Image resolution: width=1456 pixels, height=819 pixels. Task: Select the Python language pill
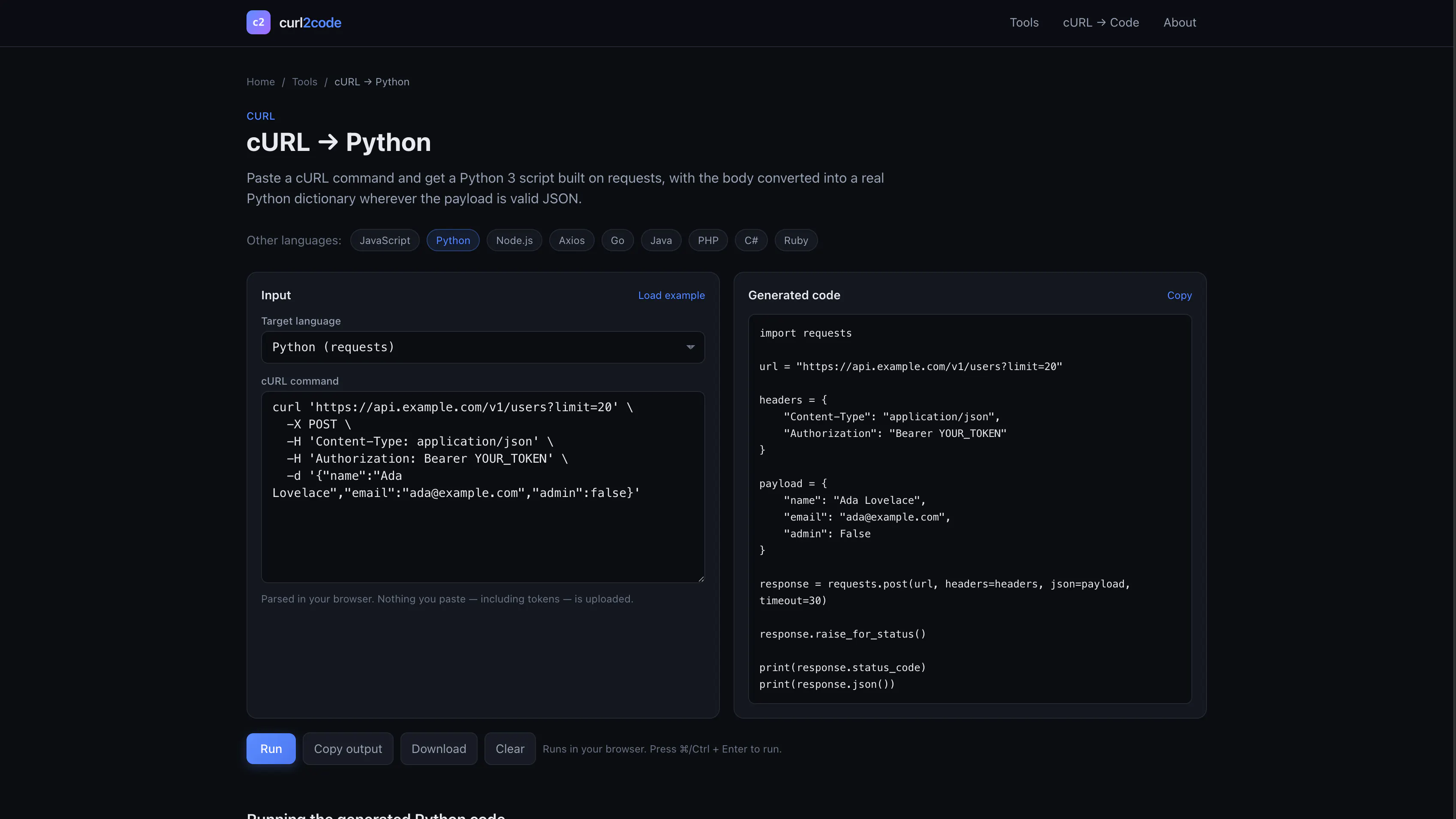coord(453,240)
